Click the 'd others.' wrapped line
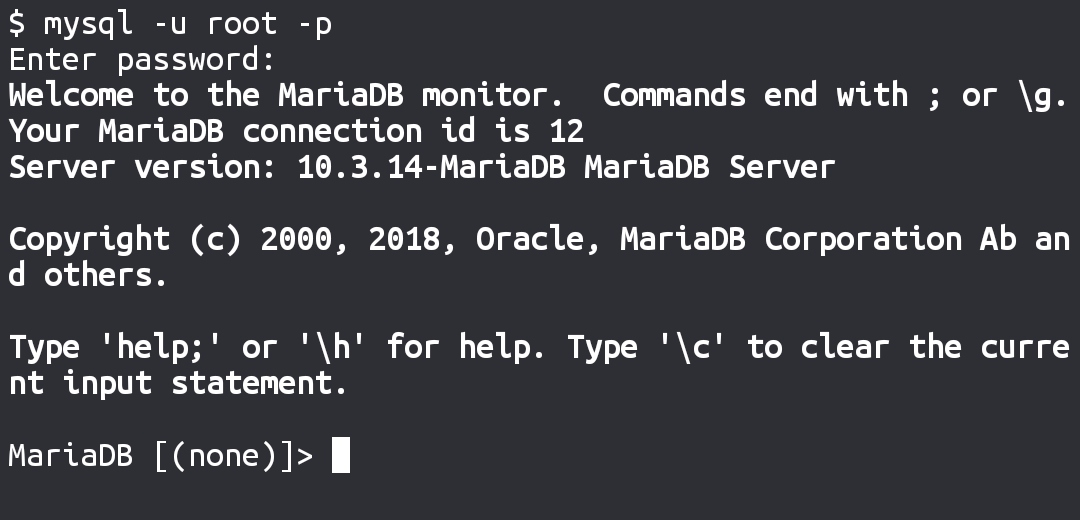This screenshot has width=1080, height=520. 88,275
